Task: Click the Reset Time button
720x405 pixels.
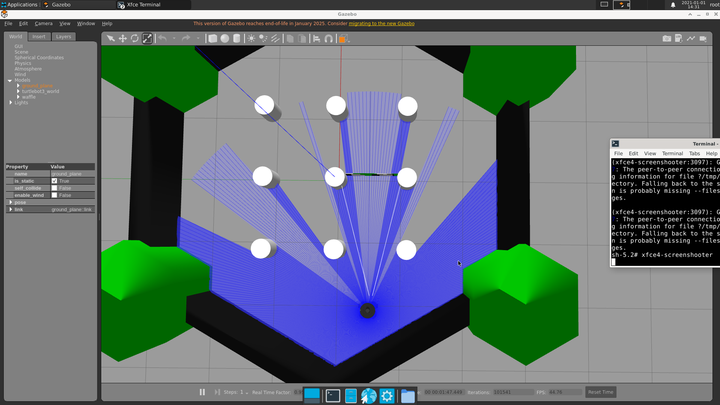Action: click(x=601, y=392)
